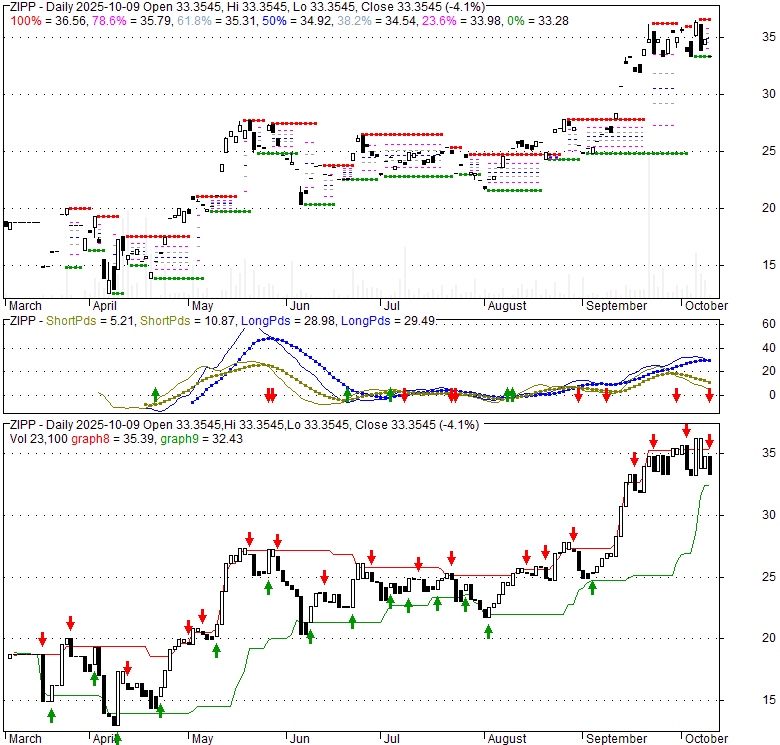Select the green '0% = 33.28' label
Viewport: 780px width, 745px height.
(538, 21)
